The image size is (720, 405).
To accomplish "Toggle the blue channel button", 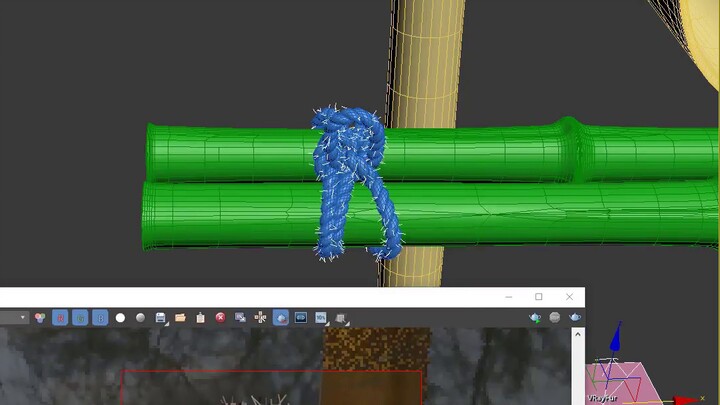I will pos(100,318).
